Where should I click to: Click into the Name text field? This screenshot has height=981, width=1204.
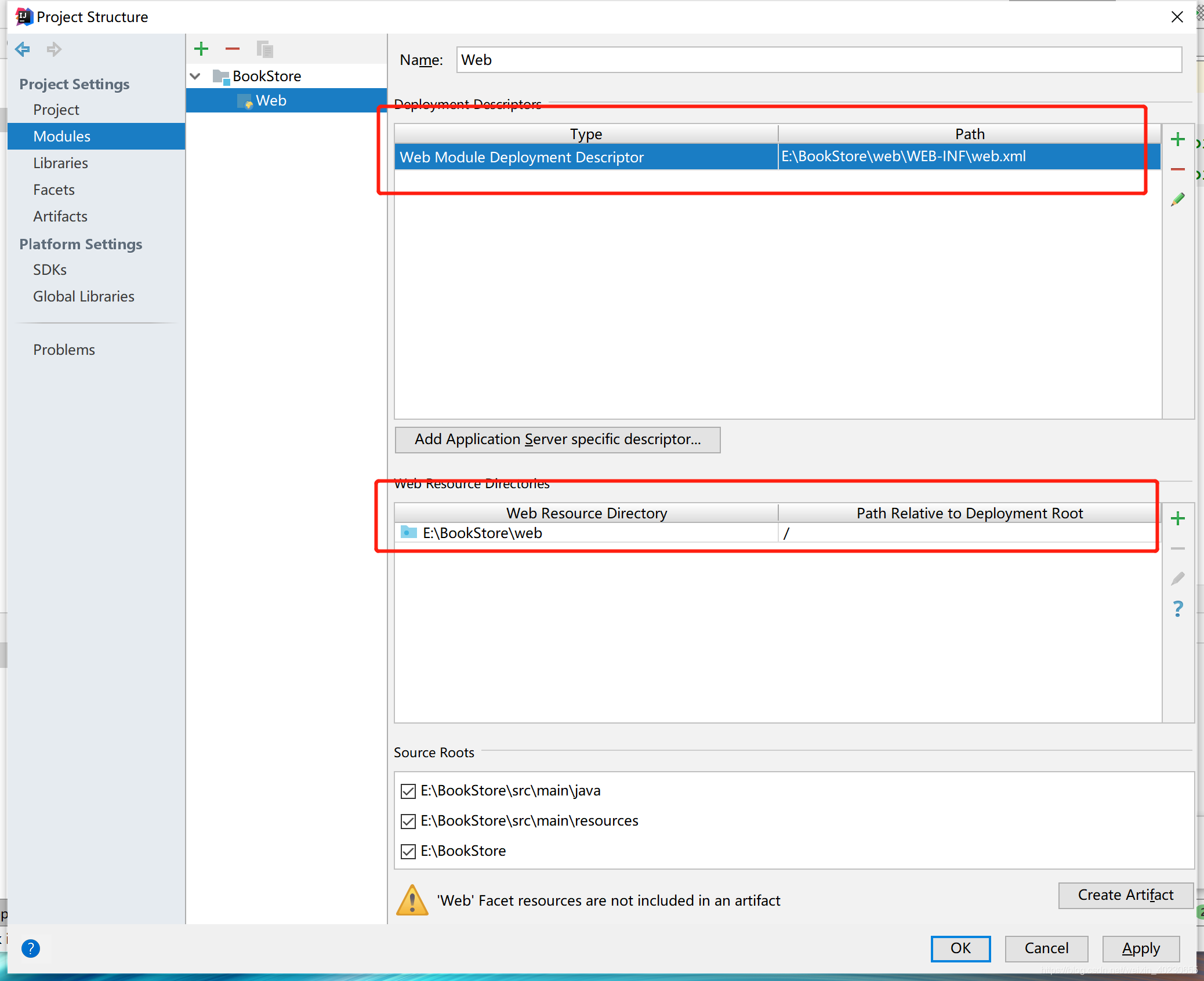(818, 60)
